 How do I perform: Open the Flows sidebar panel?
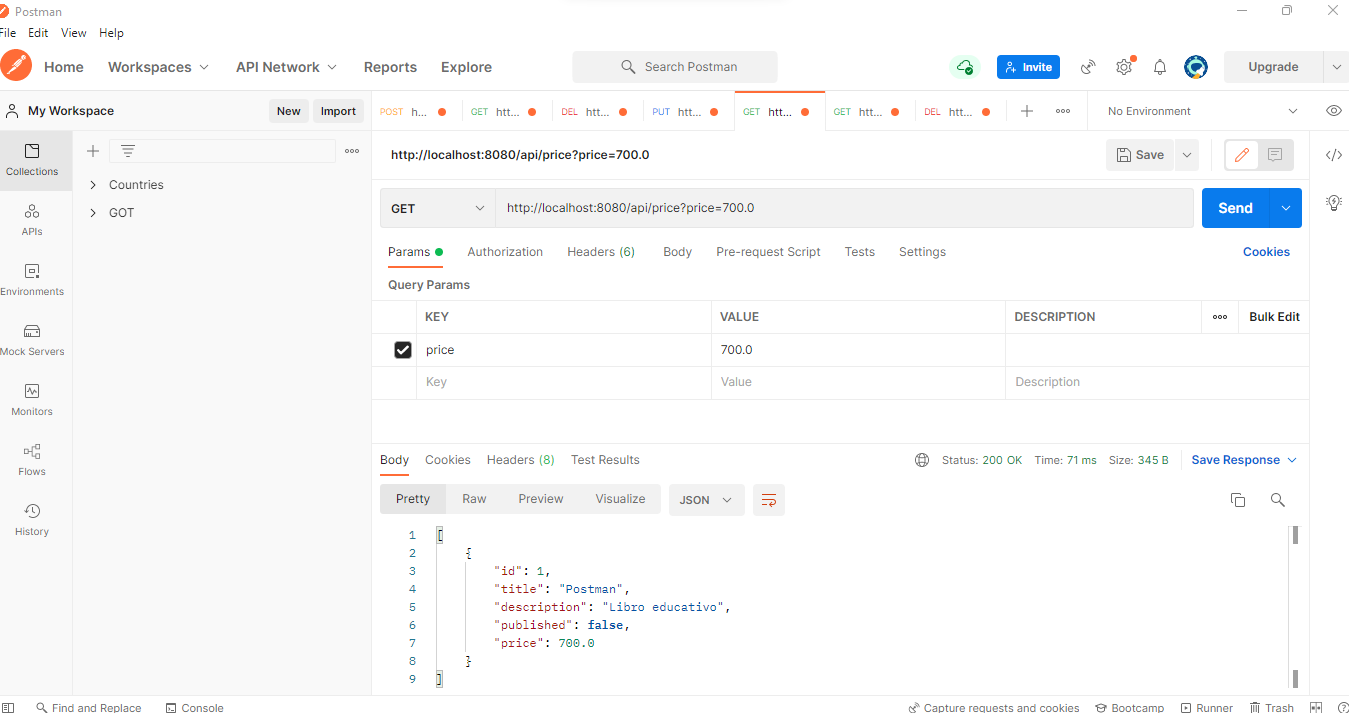32,460
